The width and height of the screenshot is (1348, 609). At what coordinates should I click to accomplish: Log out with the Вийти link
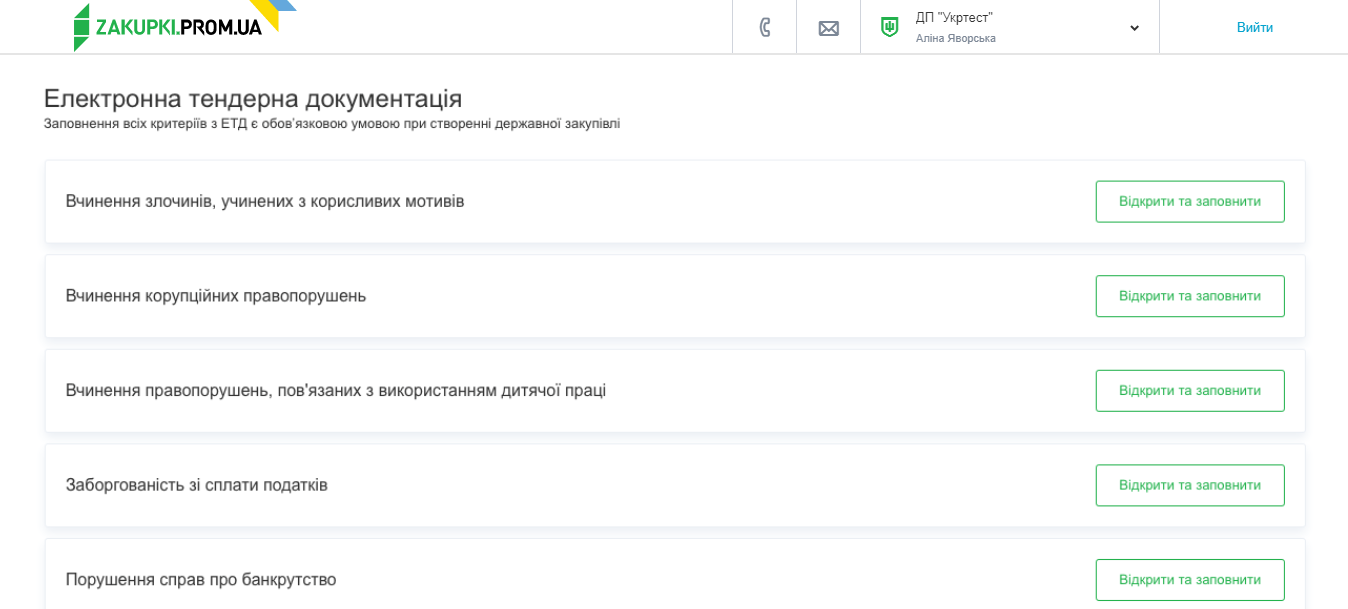click(x=1254, y=27)
